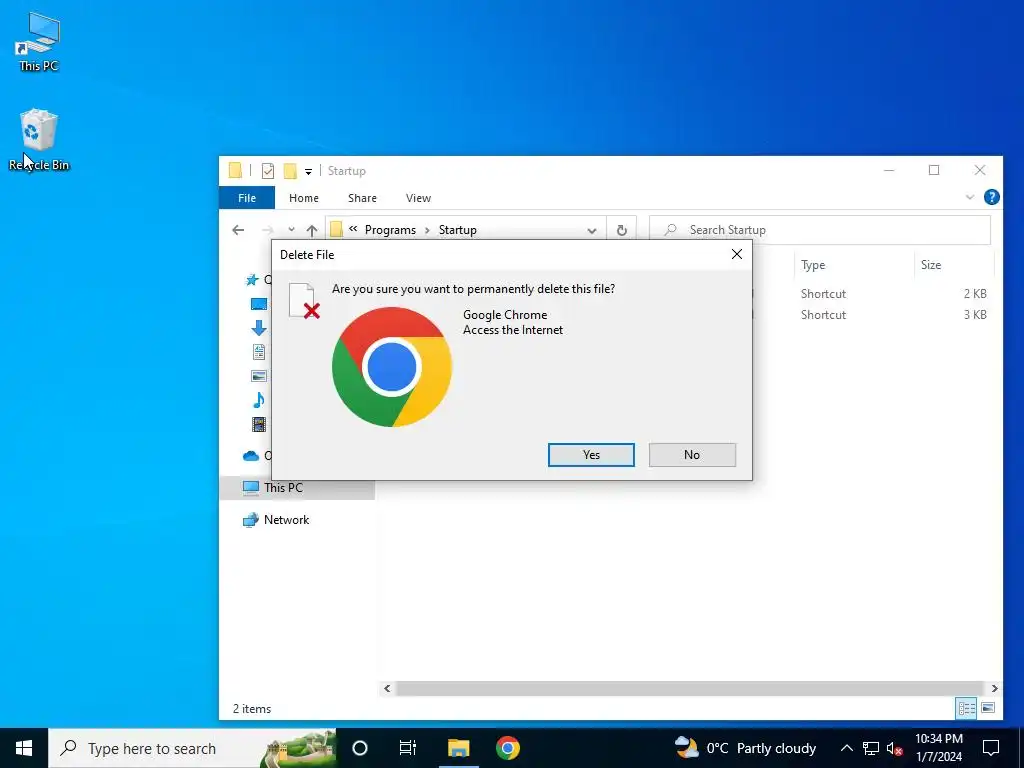Open recent locations dropdown arrow

click(x=291, y=230)
